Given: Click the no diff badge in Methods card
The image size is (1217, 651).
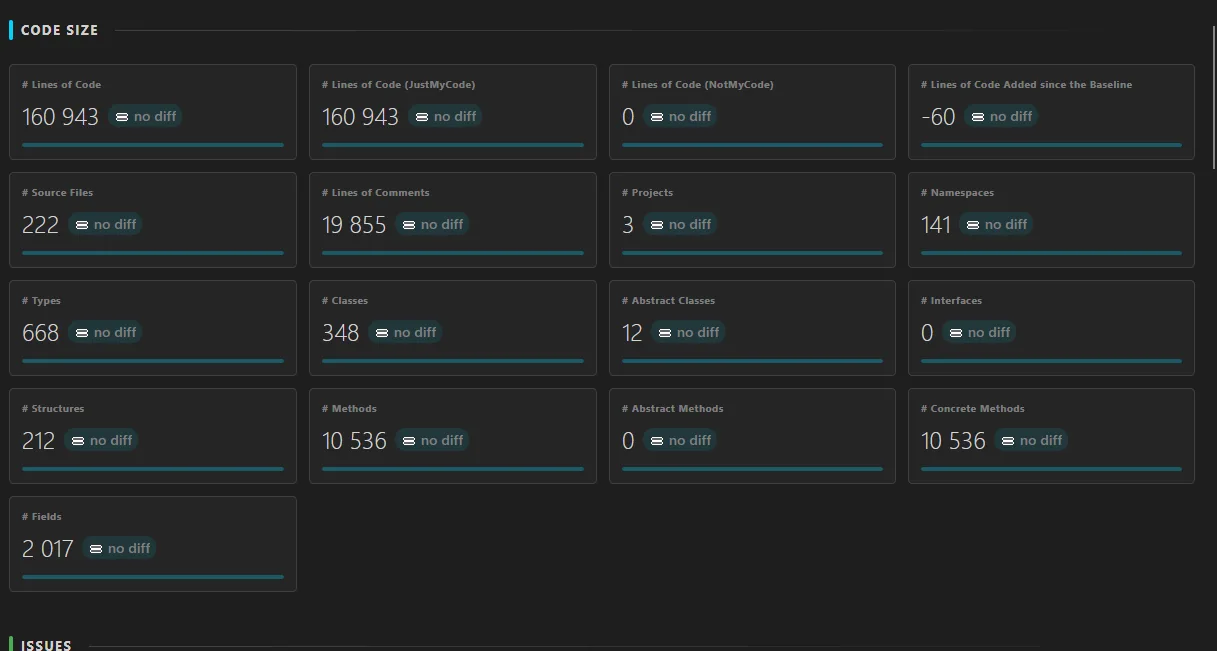Looking at the screenshot, I should 432,440.
